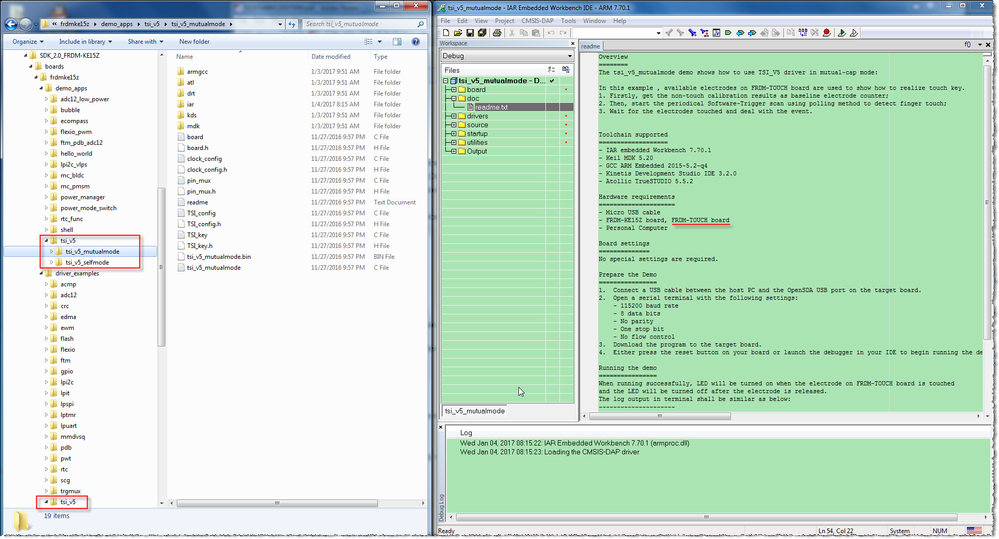Click the Paste icon in IAR toolbar

(x=535, y=32)
